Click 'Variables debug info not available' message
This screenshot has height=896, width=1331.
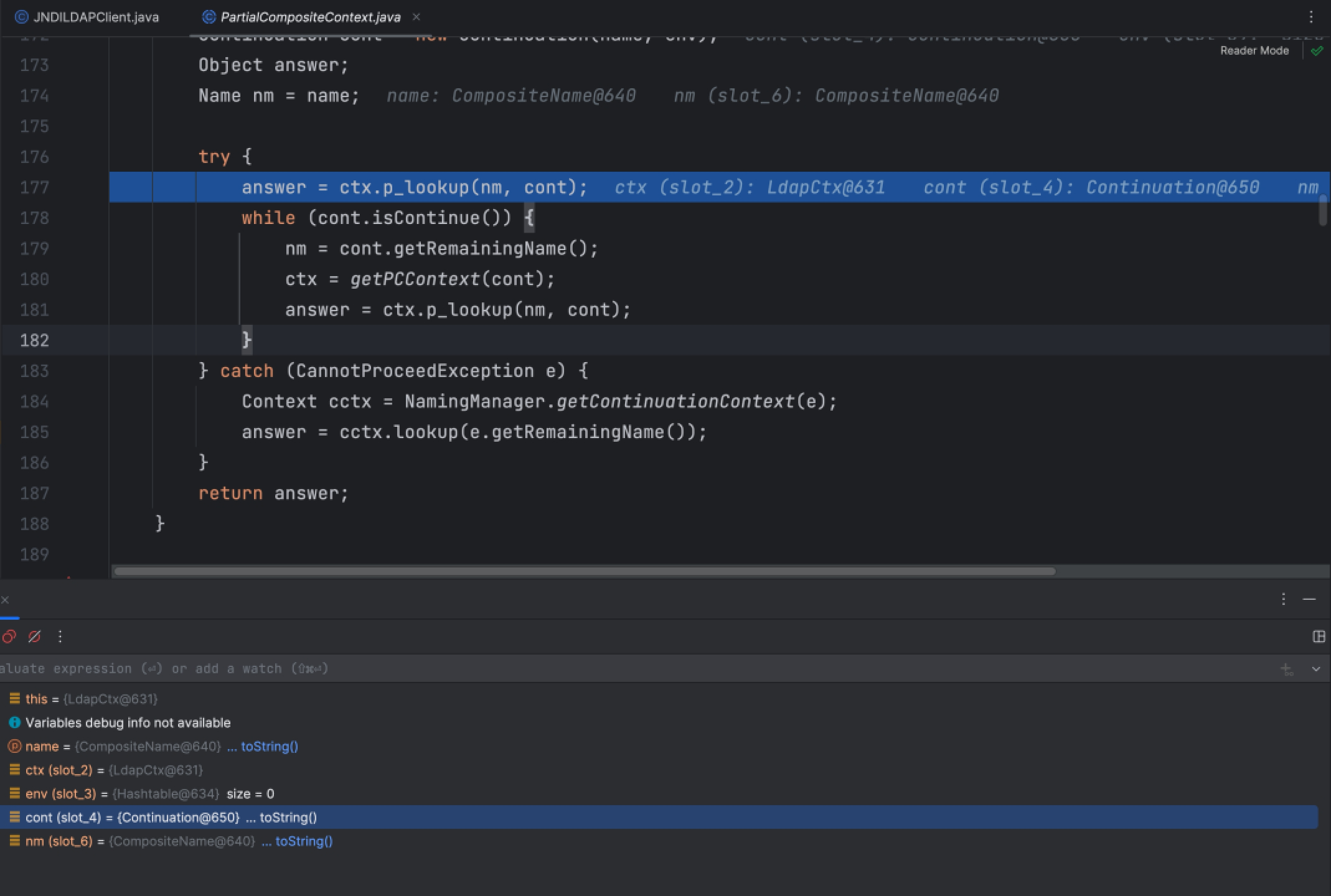point(128,723)
